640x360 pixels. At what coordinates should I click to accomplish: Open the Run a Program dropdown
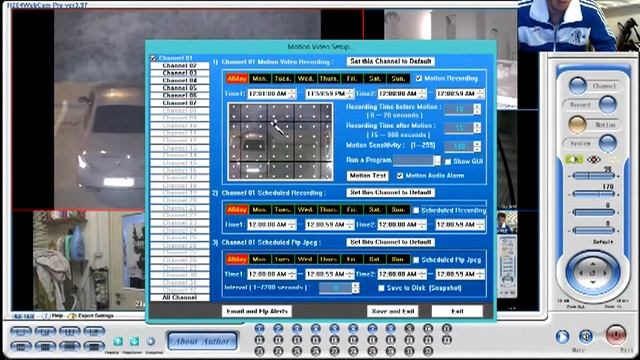coord(437,160)
